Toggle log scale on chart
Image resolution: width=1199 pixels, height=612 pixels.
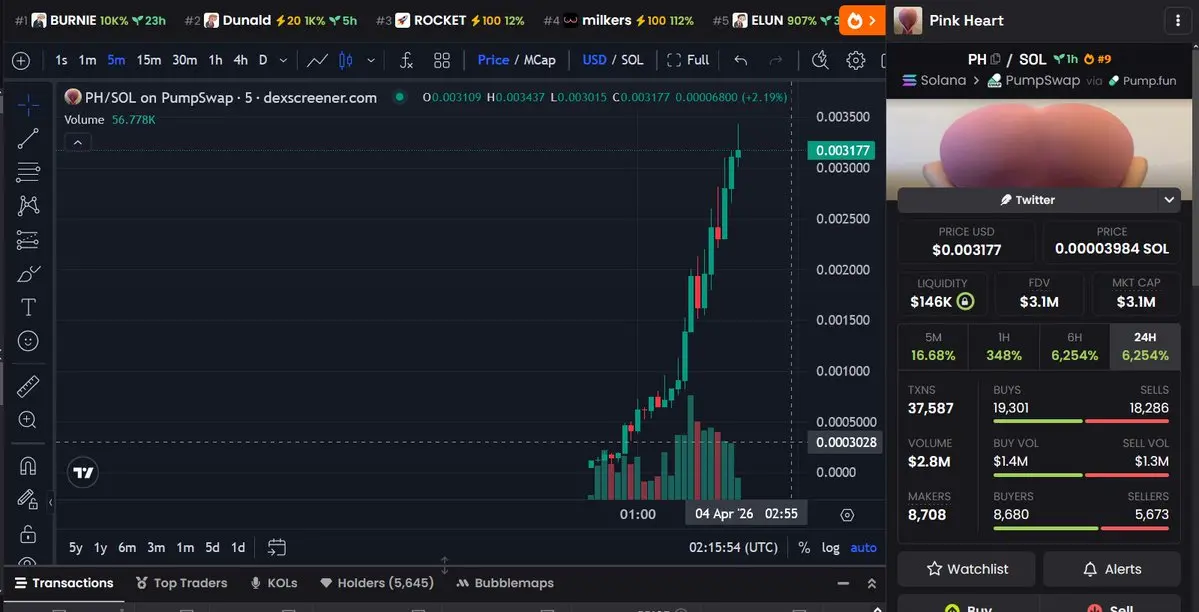coord(830,548)
